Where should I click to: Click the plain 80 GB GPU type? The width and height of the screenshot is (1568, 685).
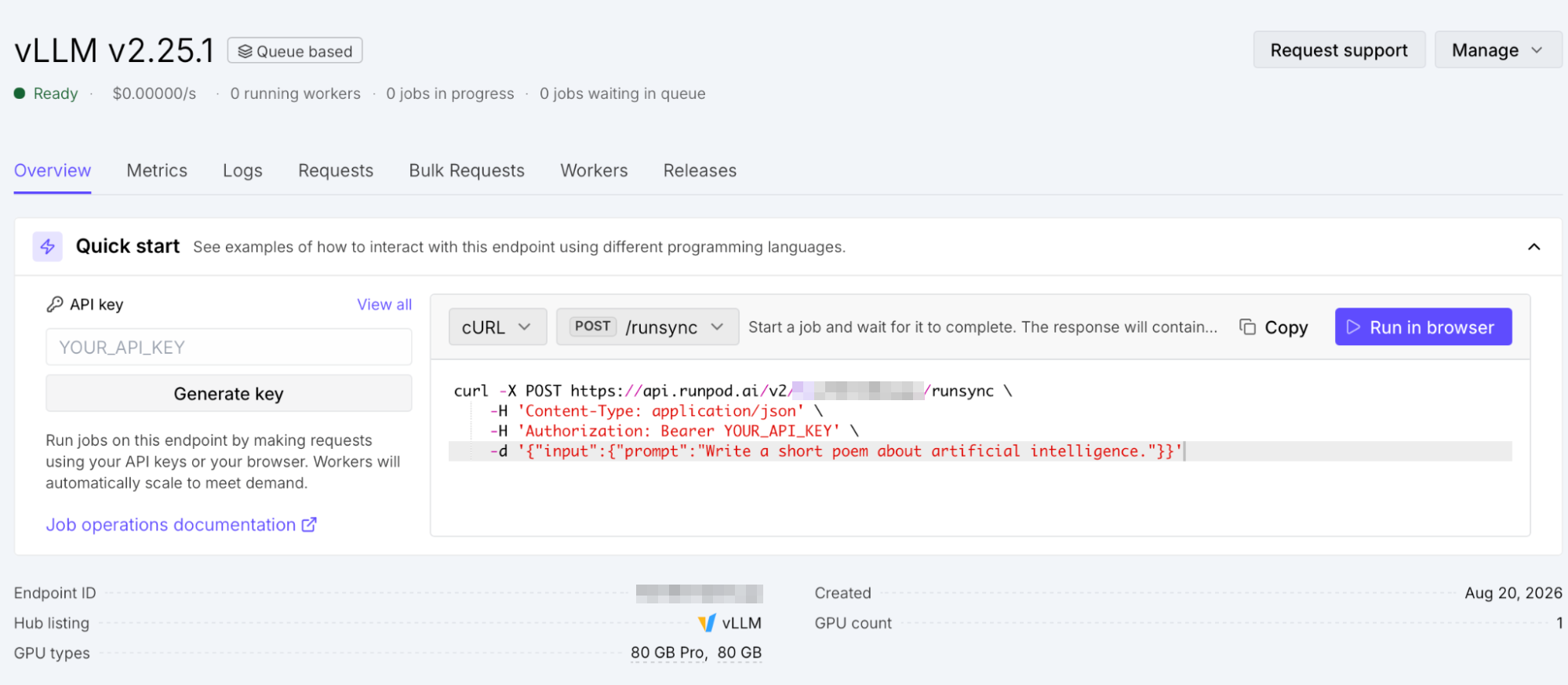tap(740, 653)
